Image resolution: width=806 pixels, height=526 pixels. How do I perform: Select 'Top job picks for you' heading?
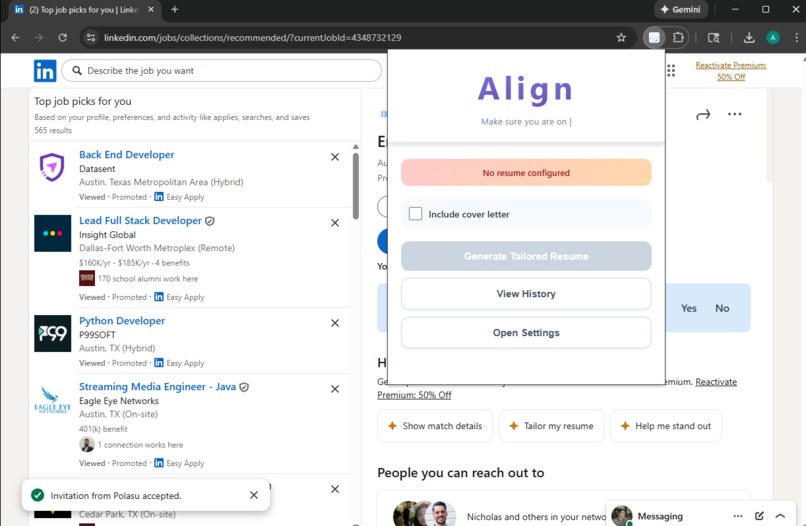[83, 101]
